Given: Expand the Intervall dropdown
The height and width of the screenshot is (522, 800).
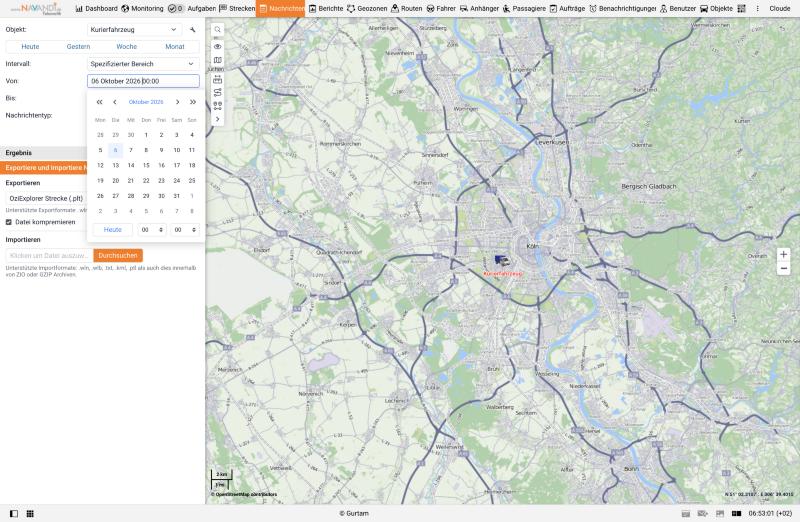Looking at the screenshot, I should coord(143,64).
